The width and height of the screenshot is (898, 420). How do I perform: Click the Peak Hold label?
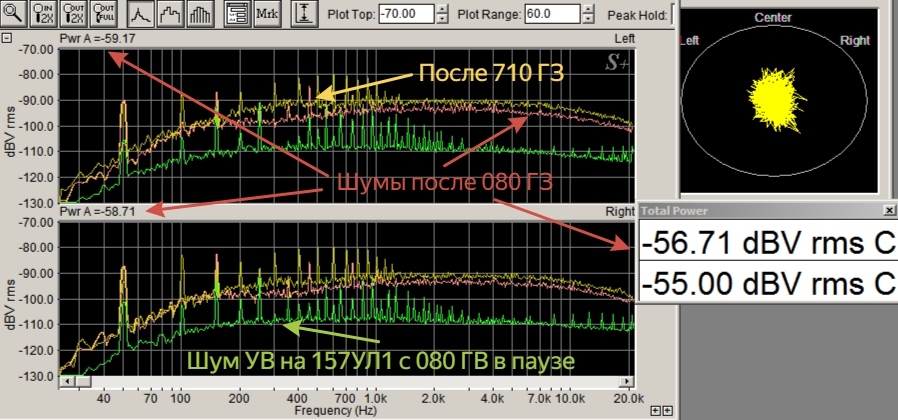pos(637,15)
